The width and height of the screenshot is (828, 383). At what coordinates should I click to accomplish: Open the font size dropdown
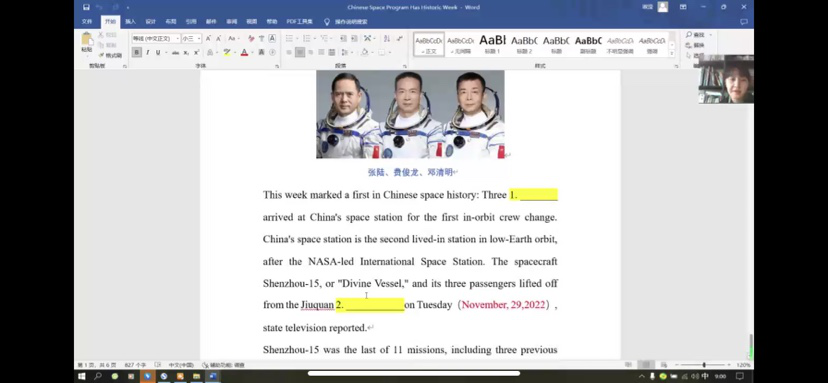(191, 39)
